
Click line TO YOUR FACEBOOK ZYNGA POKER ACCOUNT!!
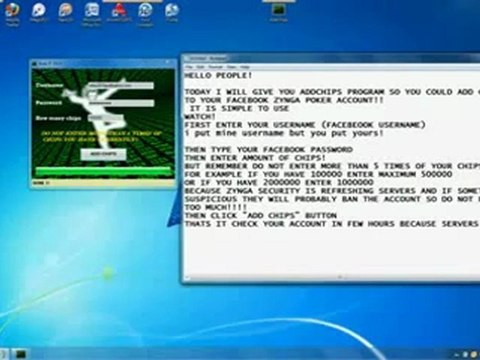pos(284,100)
